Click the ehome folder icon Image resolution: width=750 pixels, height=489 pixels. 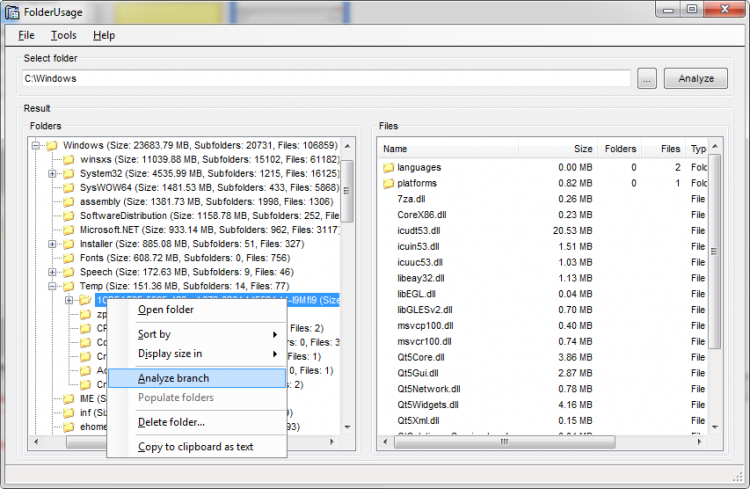point(69,426)
